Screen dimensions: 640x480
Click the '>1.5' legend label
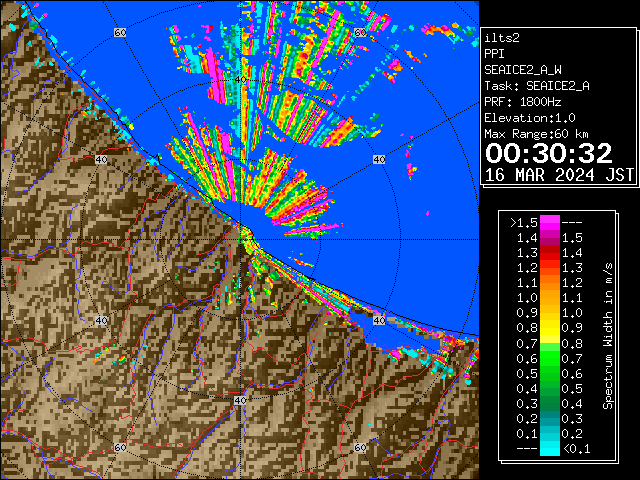pos(524,223)
